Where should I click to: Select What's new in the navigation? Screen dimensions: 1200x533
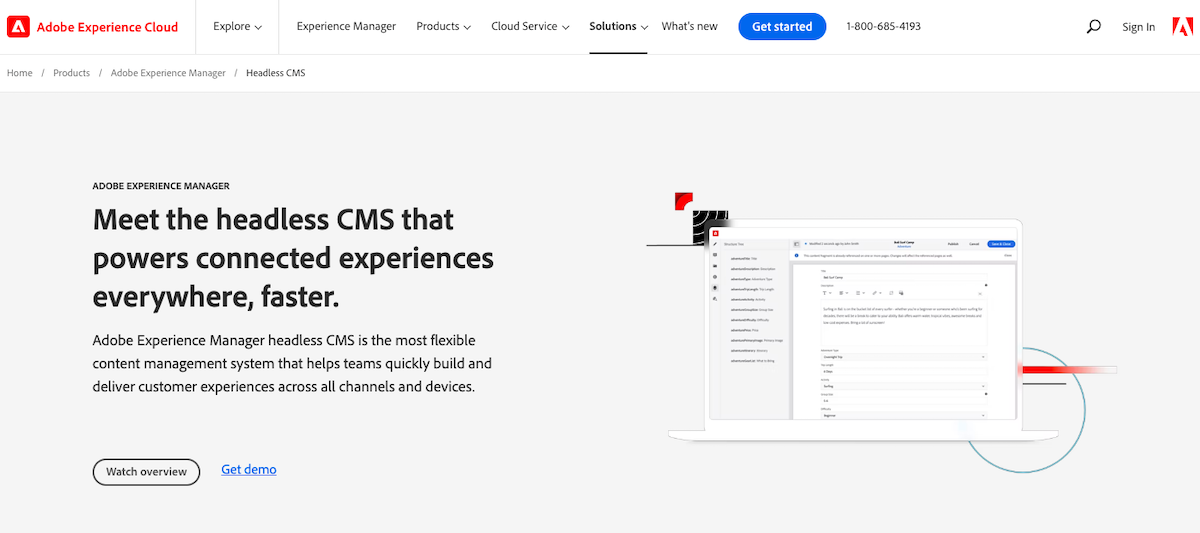(689, 27)
